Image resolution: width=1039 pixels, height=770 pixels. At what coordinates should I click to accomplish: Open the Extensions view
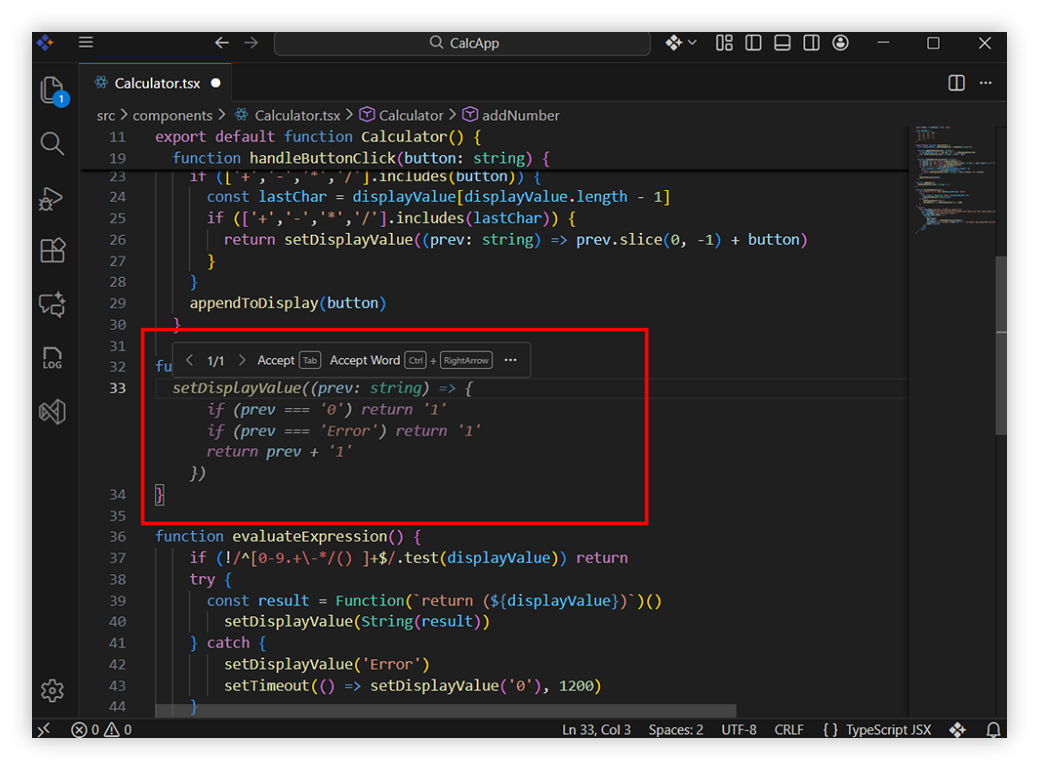click(52, 251)
